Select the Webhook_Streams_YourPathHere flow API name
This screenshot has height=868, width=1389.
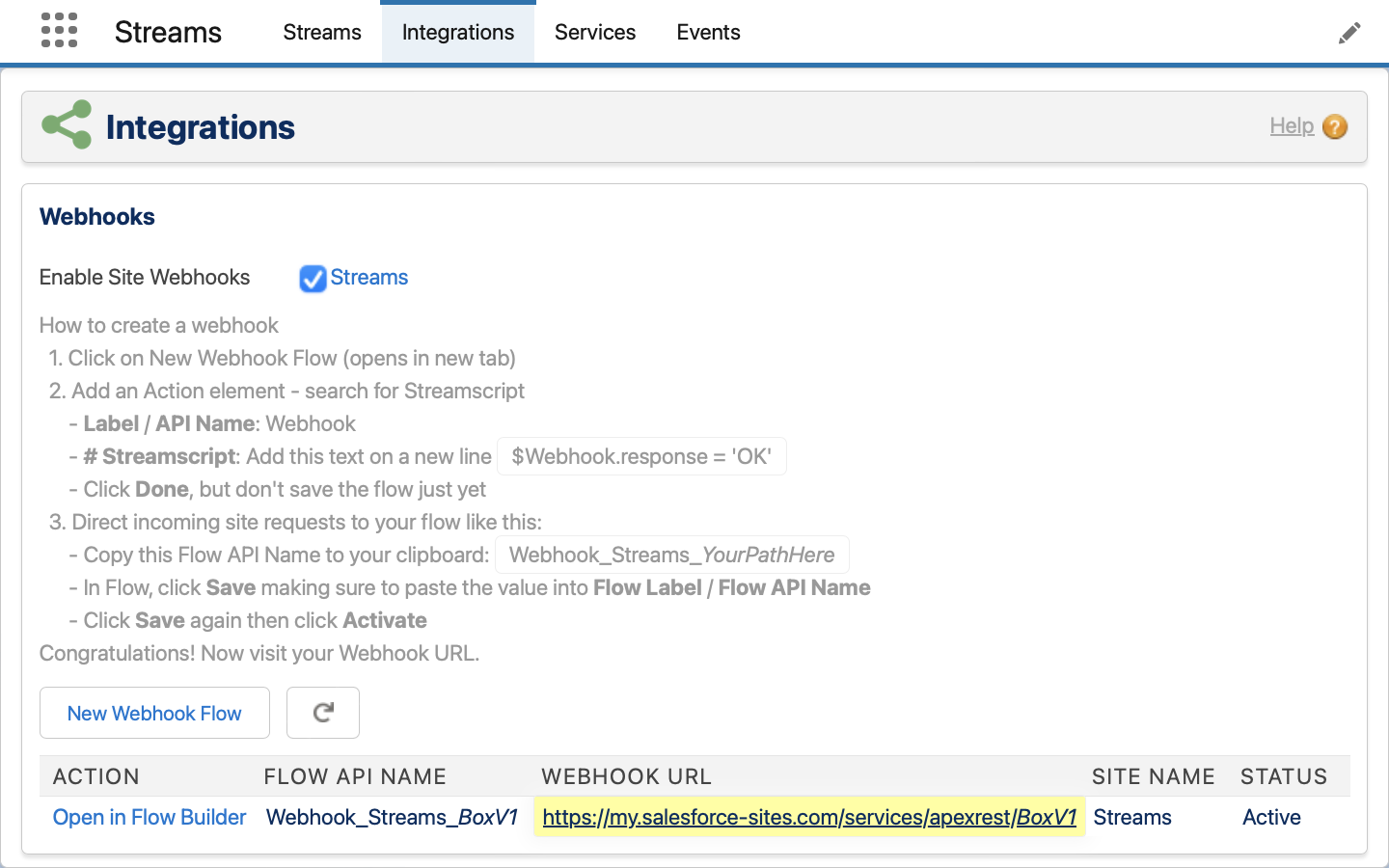click(x=672, y=555)
